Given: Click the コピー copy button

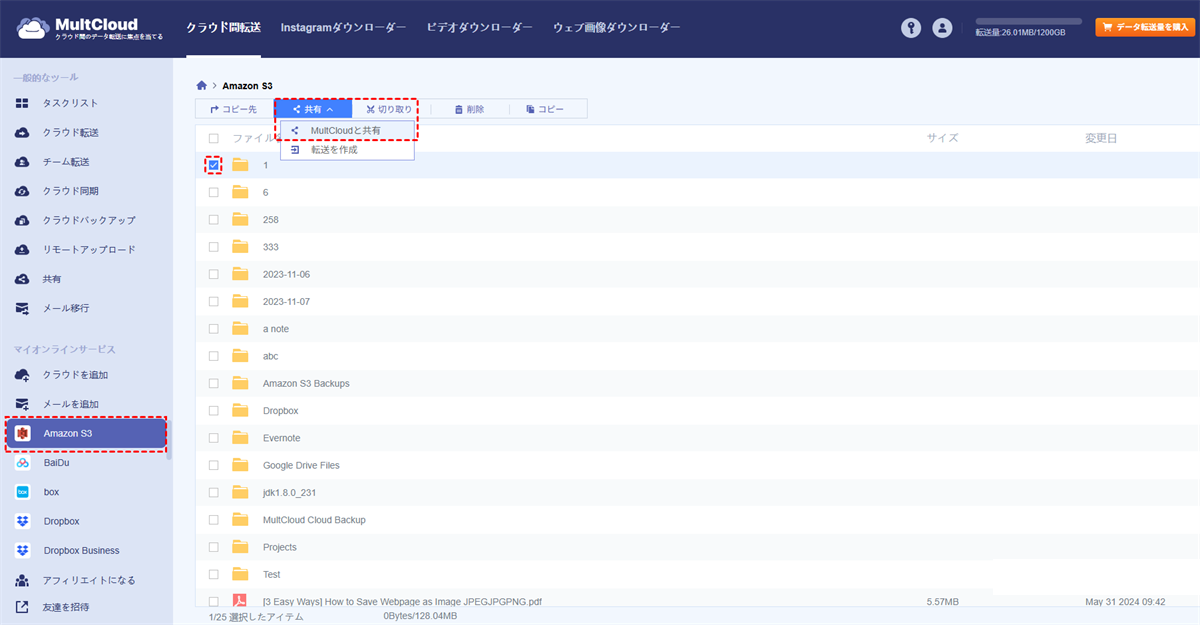Looking at the screenshot, I should (547, 109).
